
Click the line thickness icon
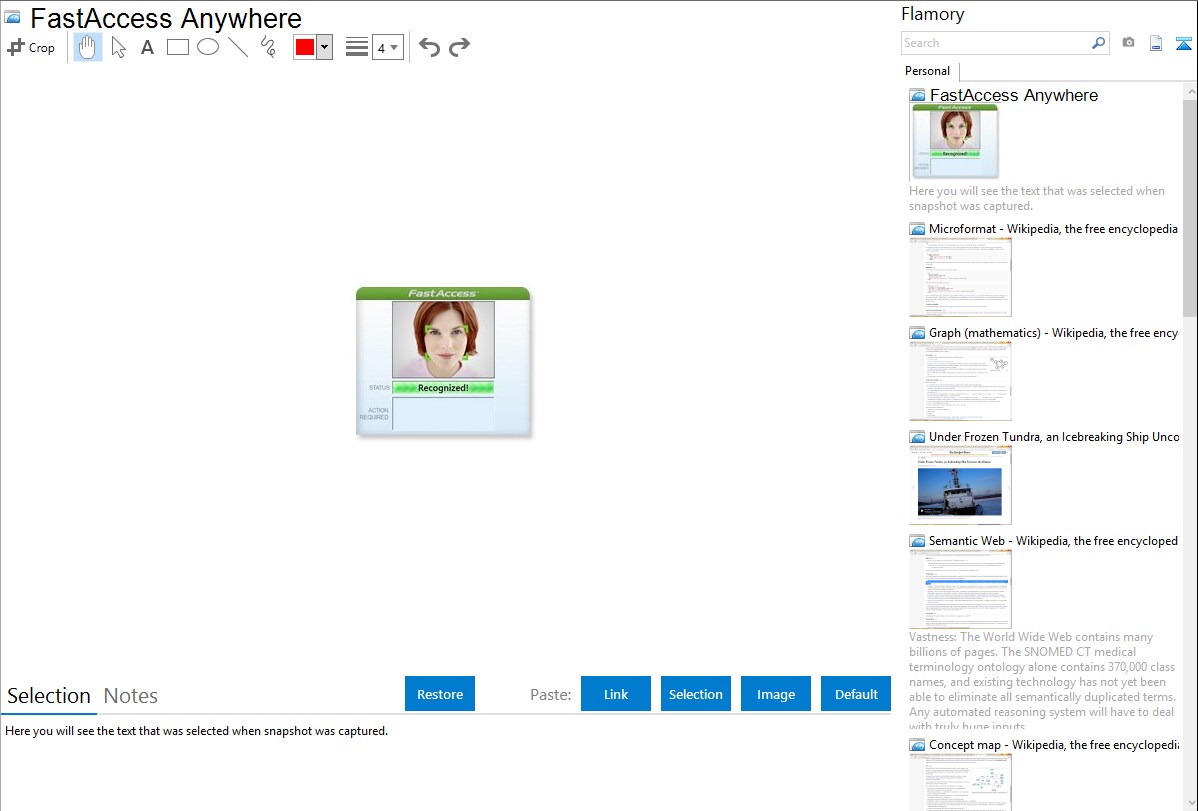point(357,47)
